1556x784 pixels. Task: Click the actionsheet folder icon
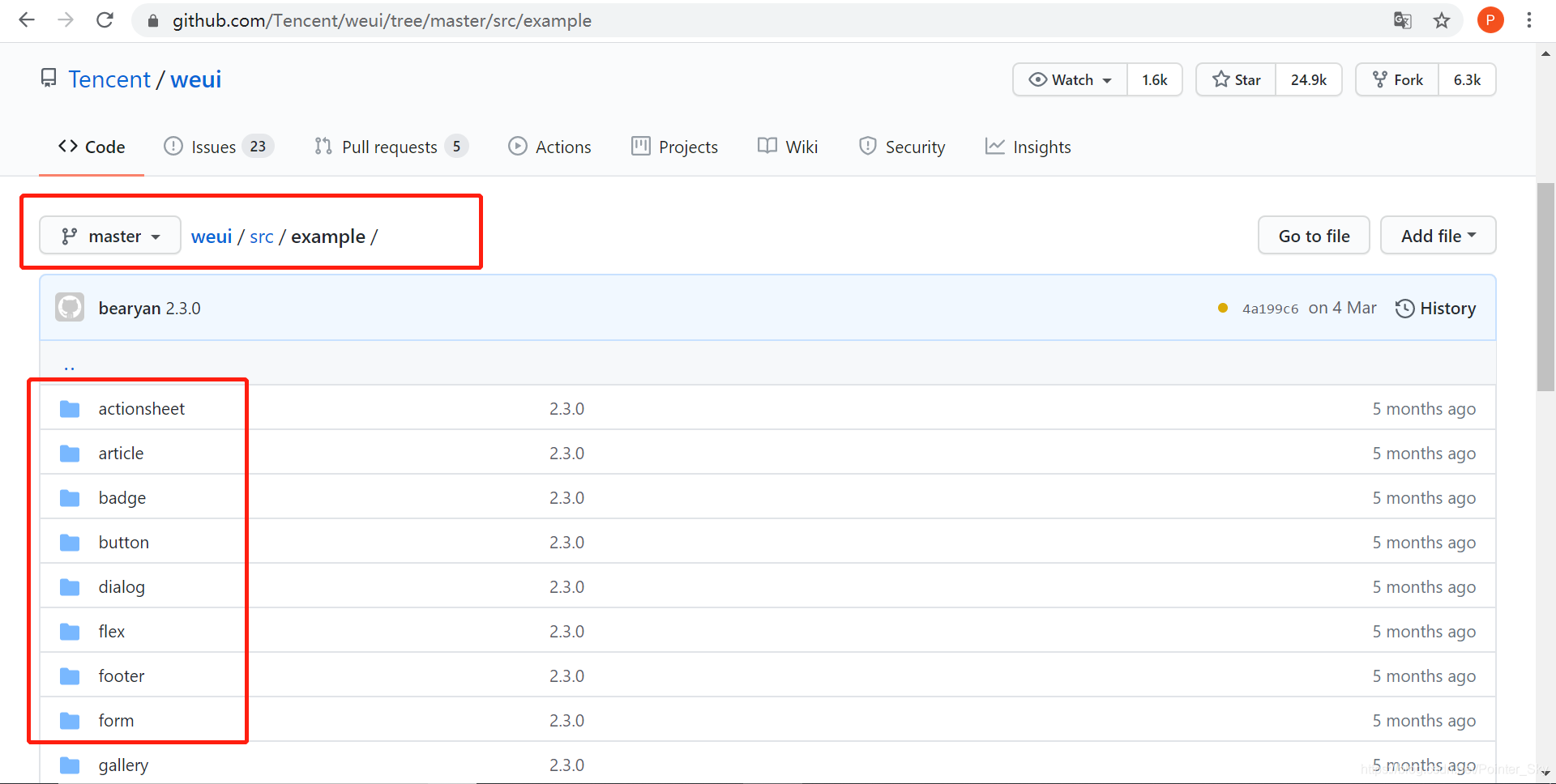(x=70, y=409)
